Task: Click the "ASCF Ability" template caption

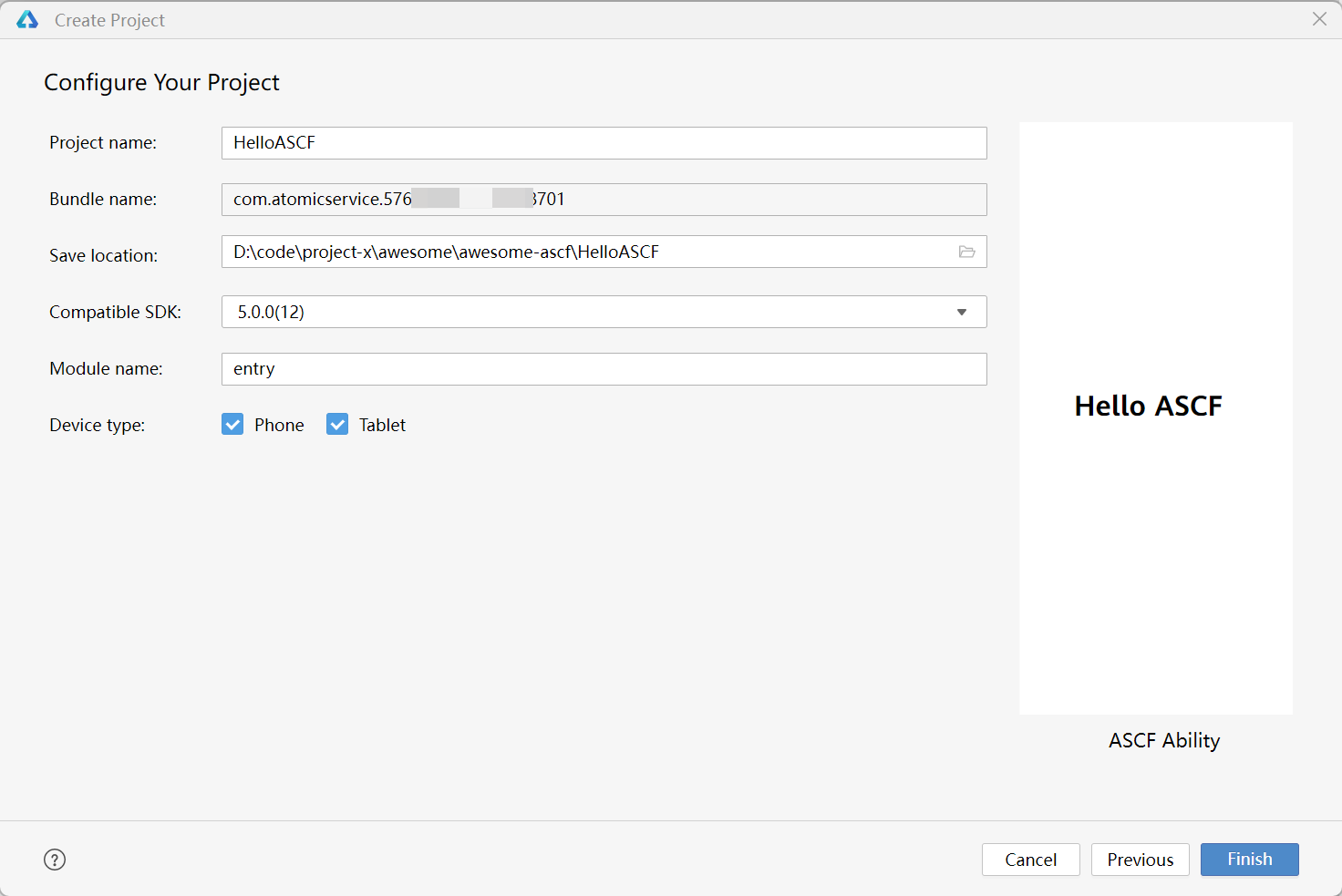Action: click(x=1164, y=740)
